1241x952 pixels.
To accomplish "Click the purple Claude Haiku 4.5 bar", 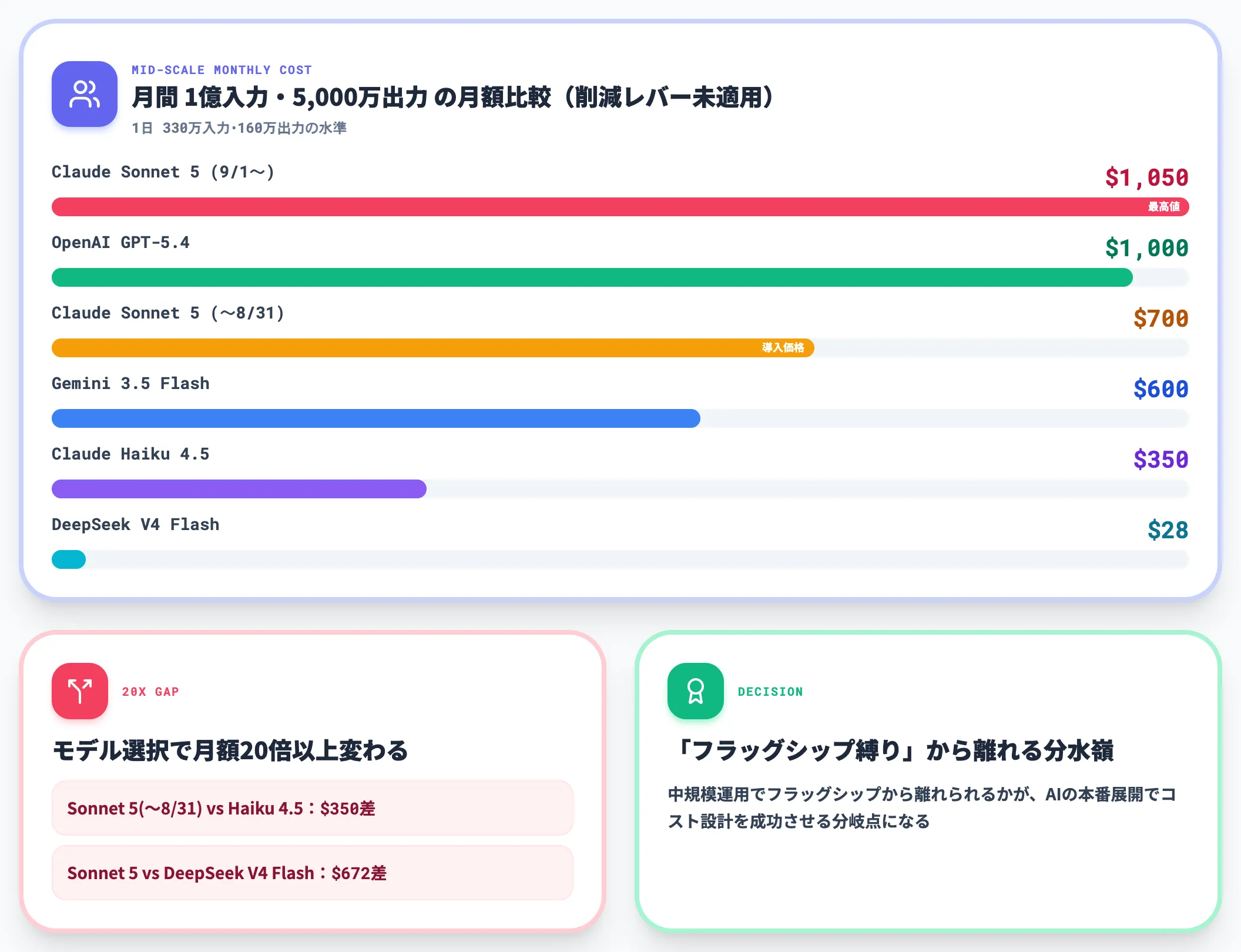I will (239, 489).
